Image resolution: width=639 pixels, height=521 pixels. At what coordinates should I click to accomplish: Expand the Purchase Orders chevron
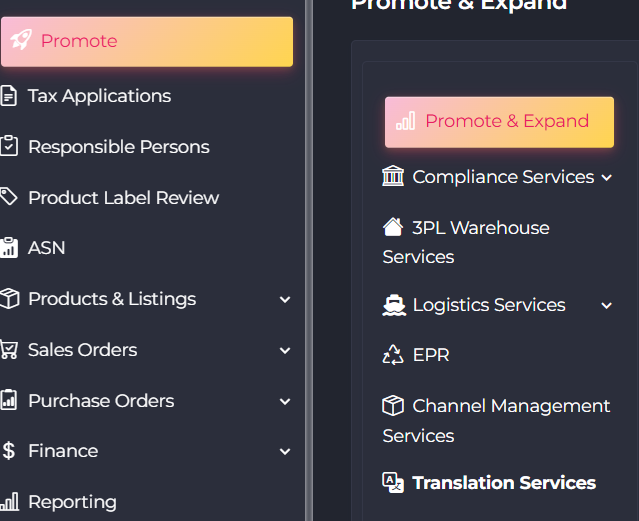tap(285, 402)
